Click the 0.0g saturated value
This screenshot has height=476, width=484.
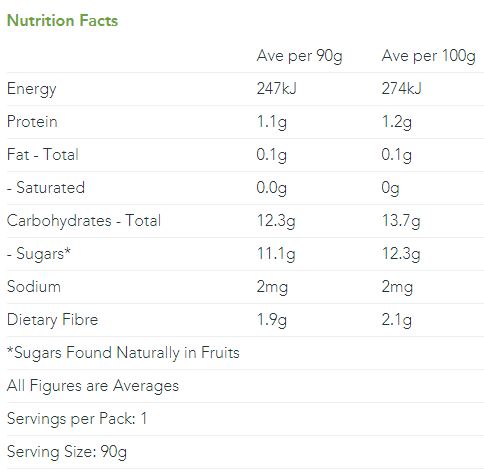coord(271,188)
